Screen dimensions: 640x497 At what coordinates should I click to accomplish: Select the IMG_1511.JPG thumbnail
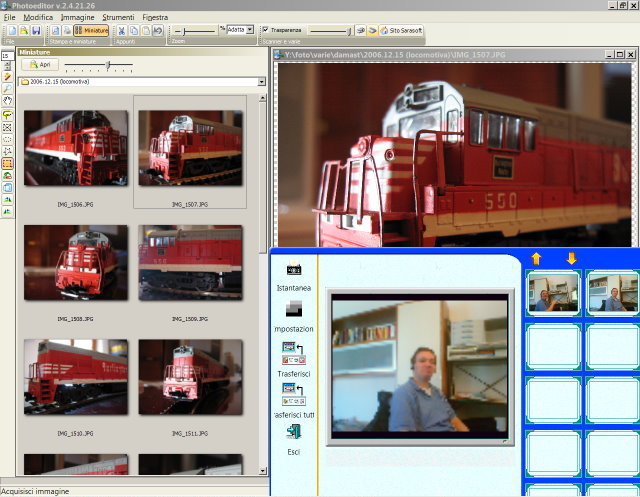[190, 377]
